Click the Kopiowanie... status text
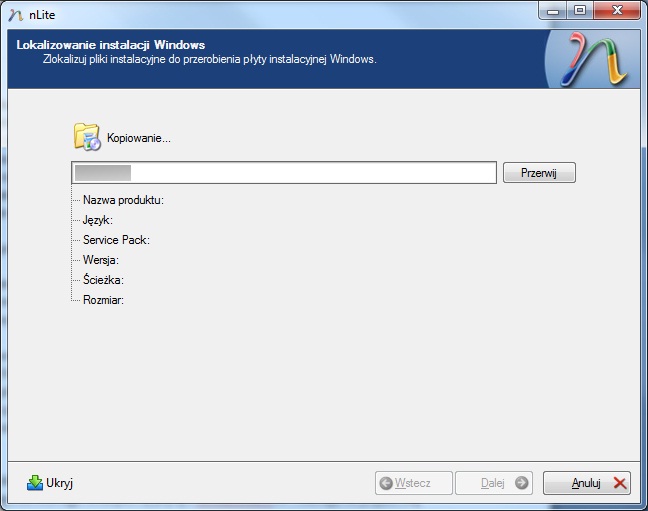The height and width of the screenshot is (511, 648). coord(138,138)
